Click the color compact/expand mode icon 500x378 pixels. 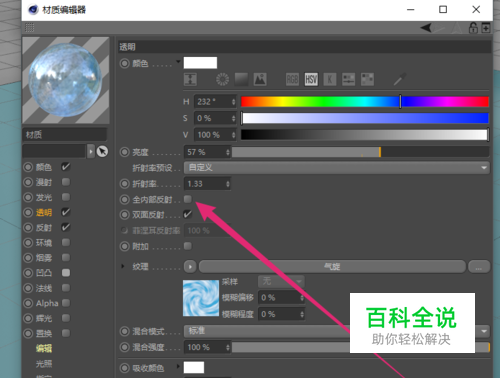point(190,79)
